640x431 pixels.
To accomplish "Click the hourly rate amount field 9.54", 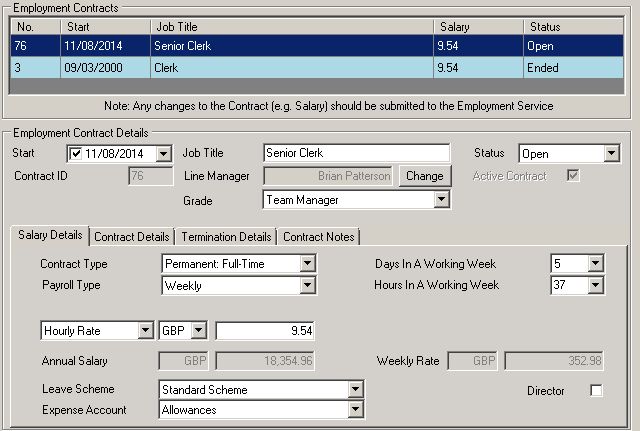I will (x=265, y=331).
